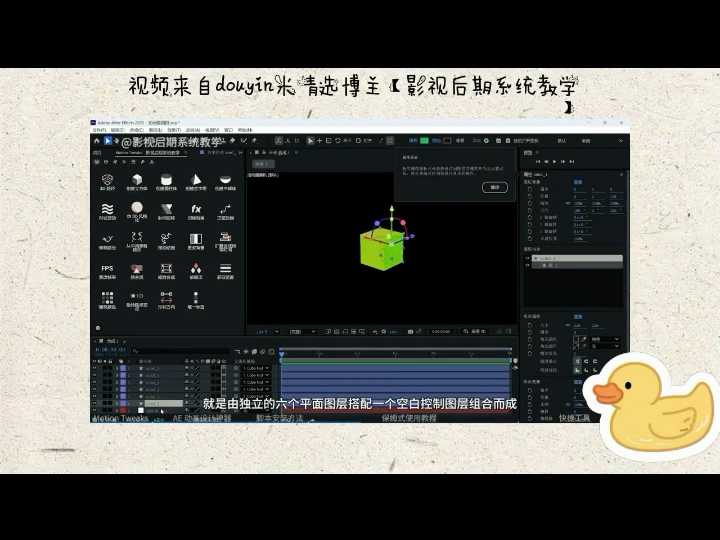This screenshot has height=540, width=720.
Task: Click the red double-arrow script icon
Action: 166,297
